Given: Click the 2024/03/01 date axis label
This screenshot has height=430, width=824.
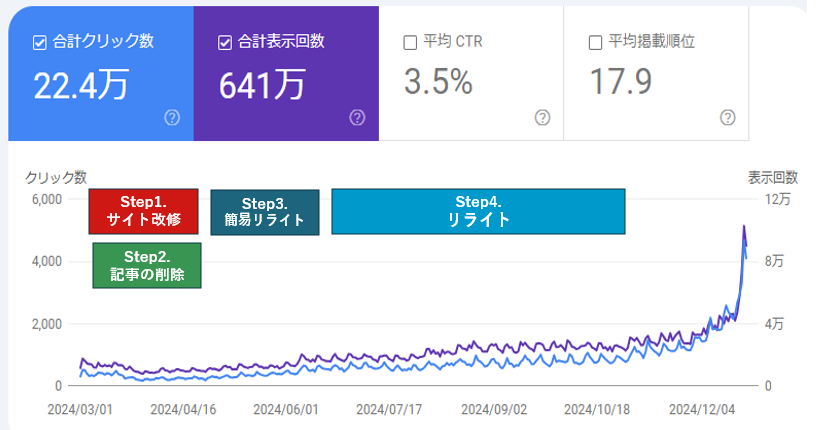Looking at the screenshot, I should 80,409.
